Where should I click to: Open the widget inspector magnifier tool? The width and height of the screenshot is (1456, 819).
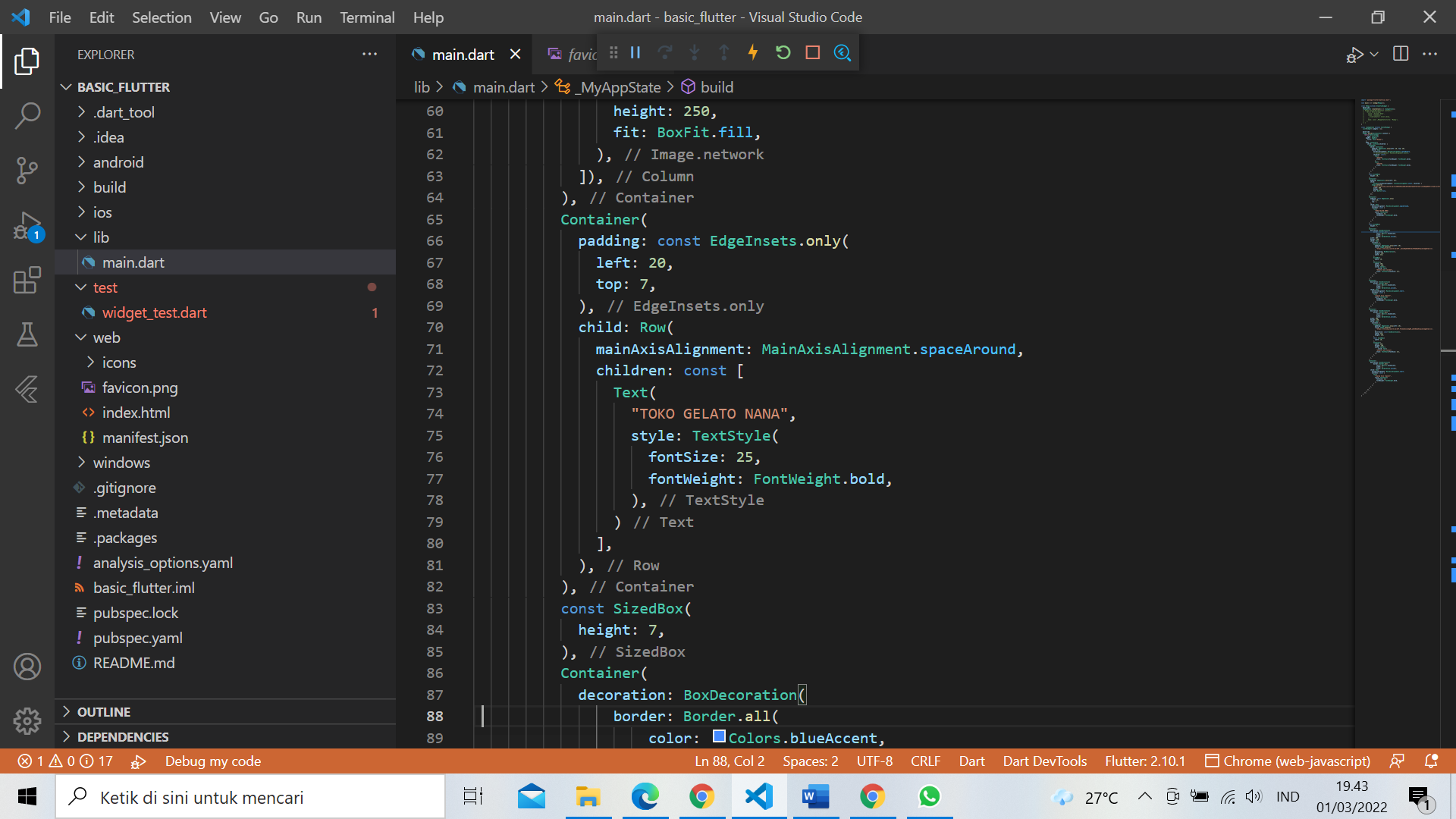pyautogui.click(x=843, y=52)
